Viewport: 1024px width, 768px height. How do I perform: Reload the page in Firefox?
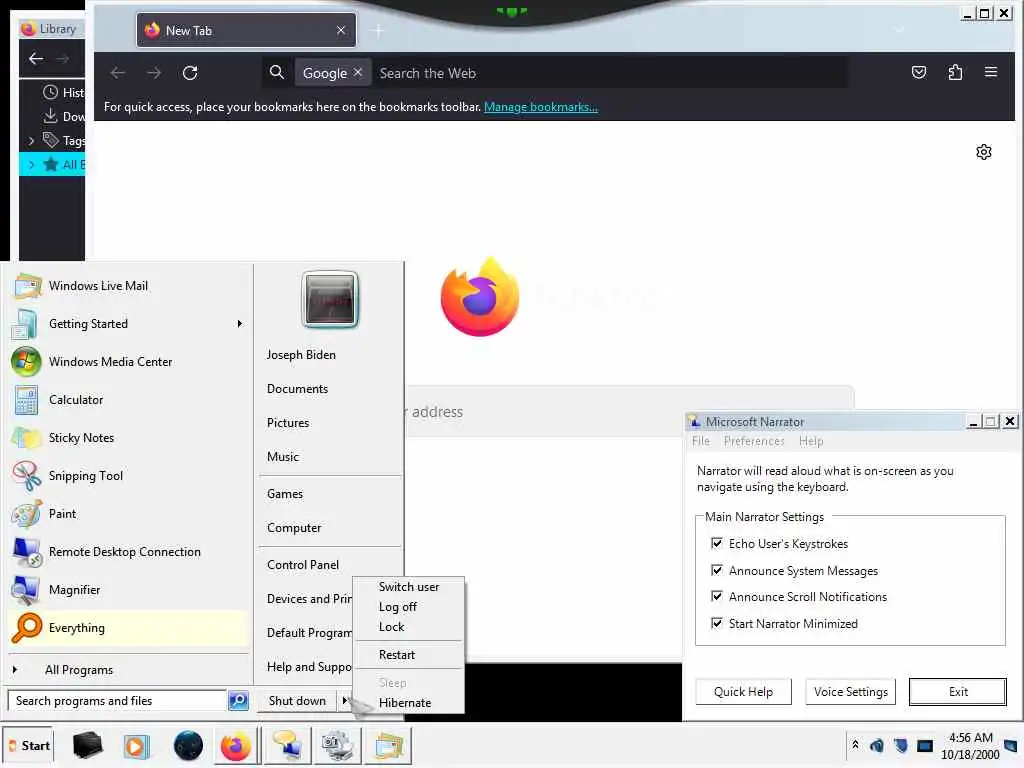[190, 73]
